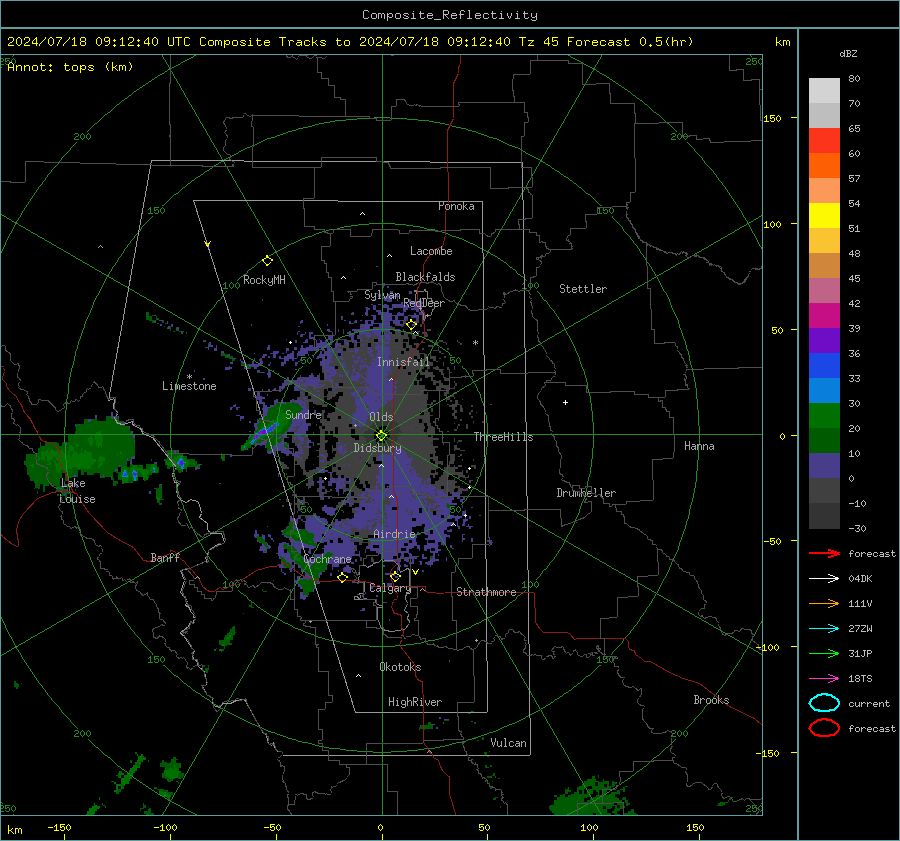This screenshot has height=841, width=900.
Task: Click the magenta 18TS track arrow
Action: [x=824, y=679]
